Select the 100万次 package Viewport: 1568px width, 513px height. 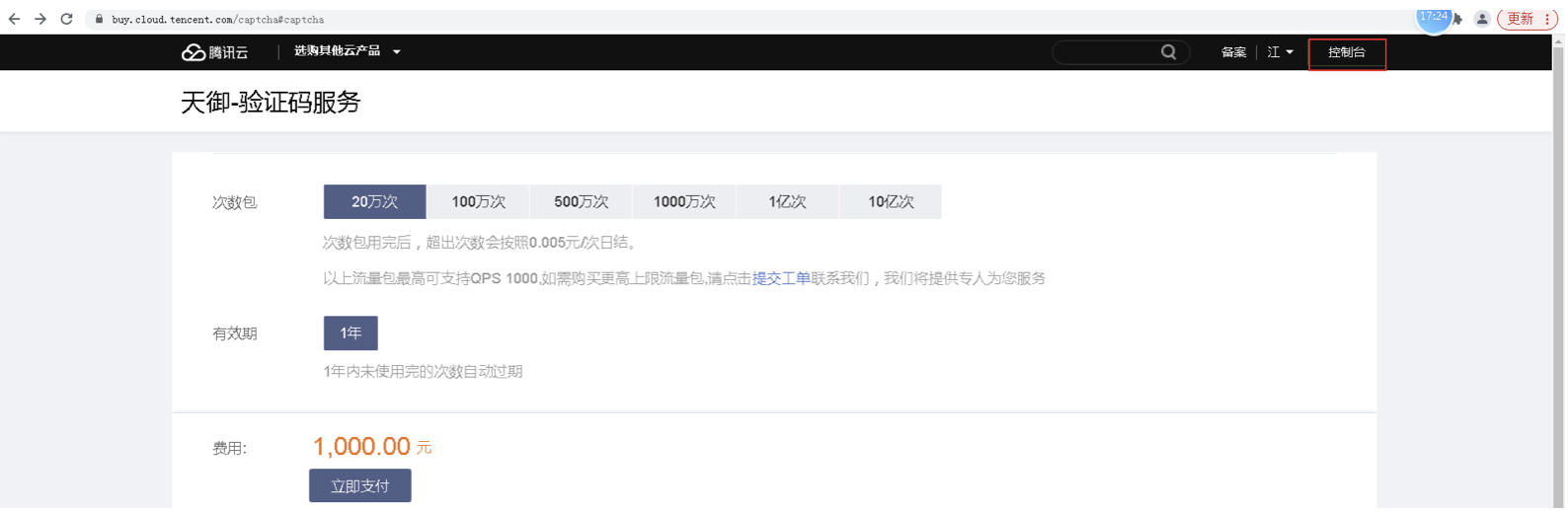(479, 201)
